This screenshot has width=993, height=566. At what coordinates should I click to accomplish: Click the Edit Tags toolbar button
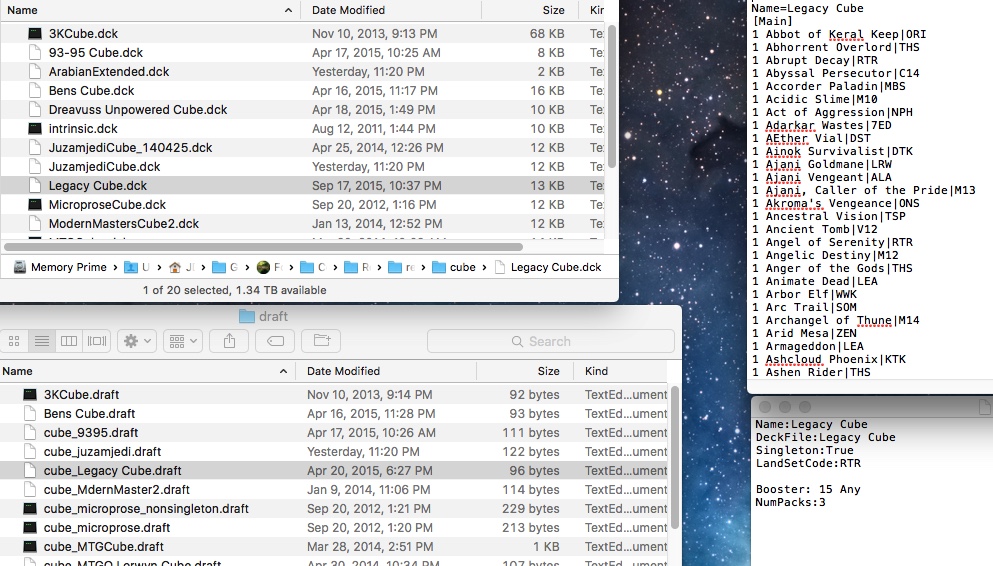[x=274, y=341]
